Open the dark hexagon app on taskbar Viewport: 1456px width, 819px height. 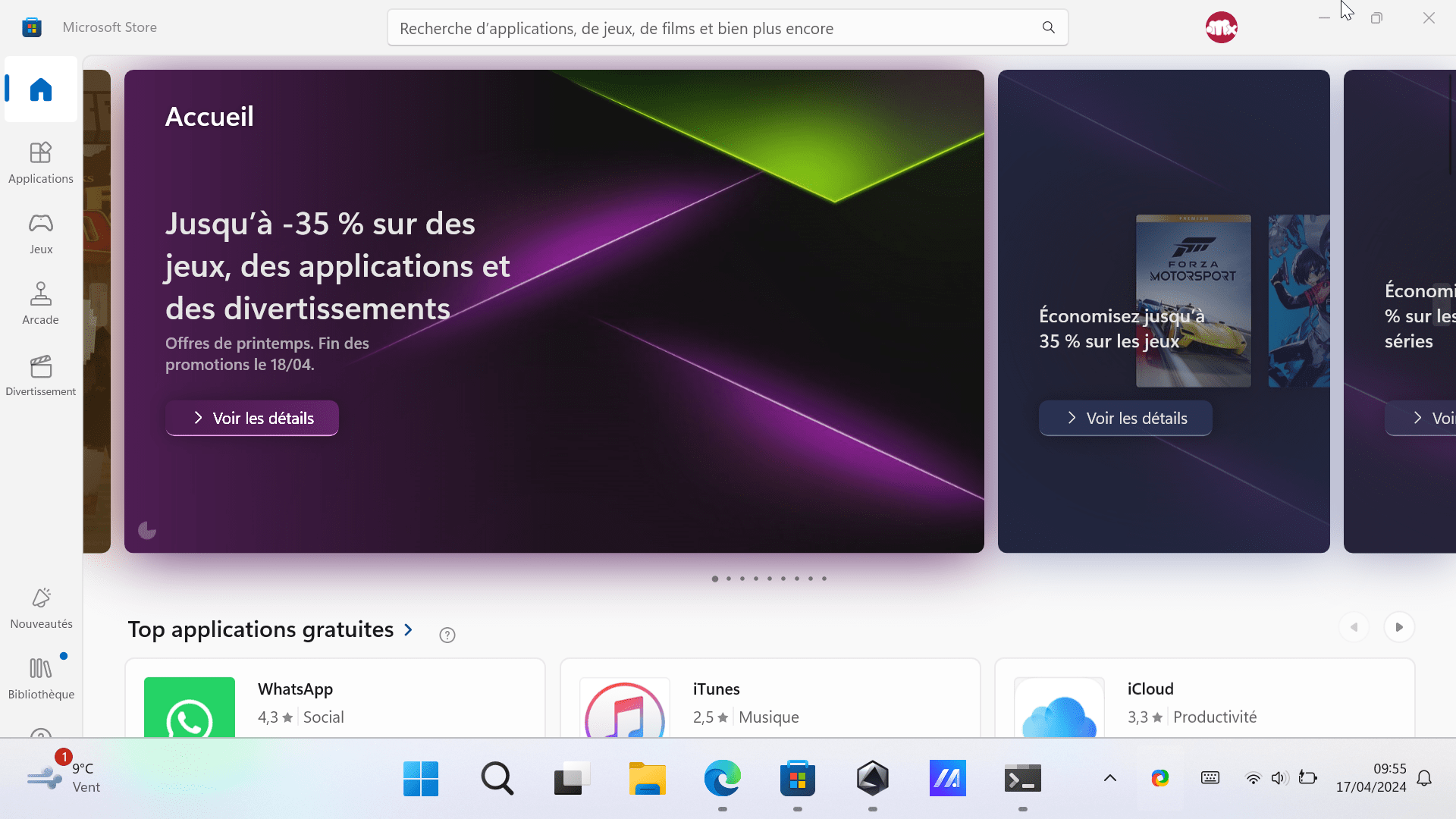[872, 778]
